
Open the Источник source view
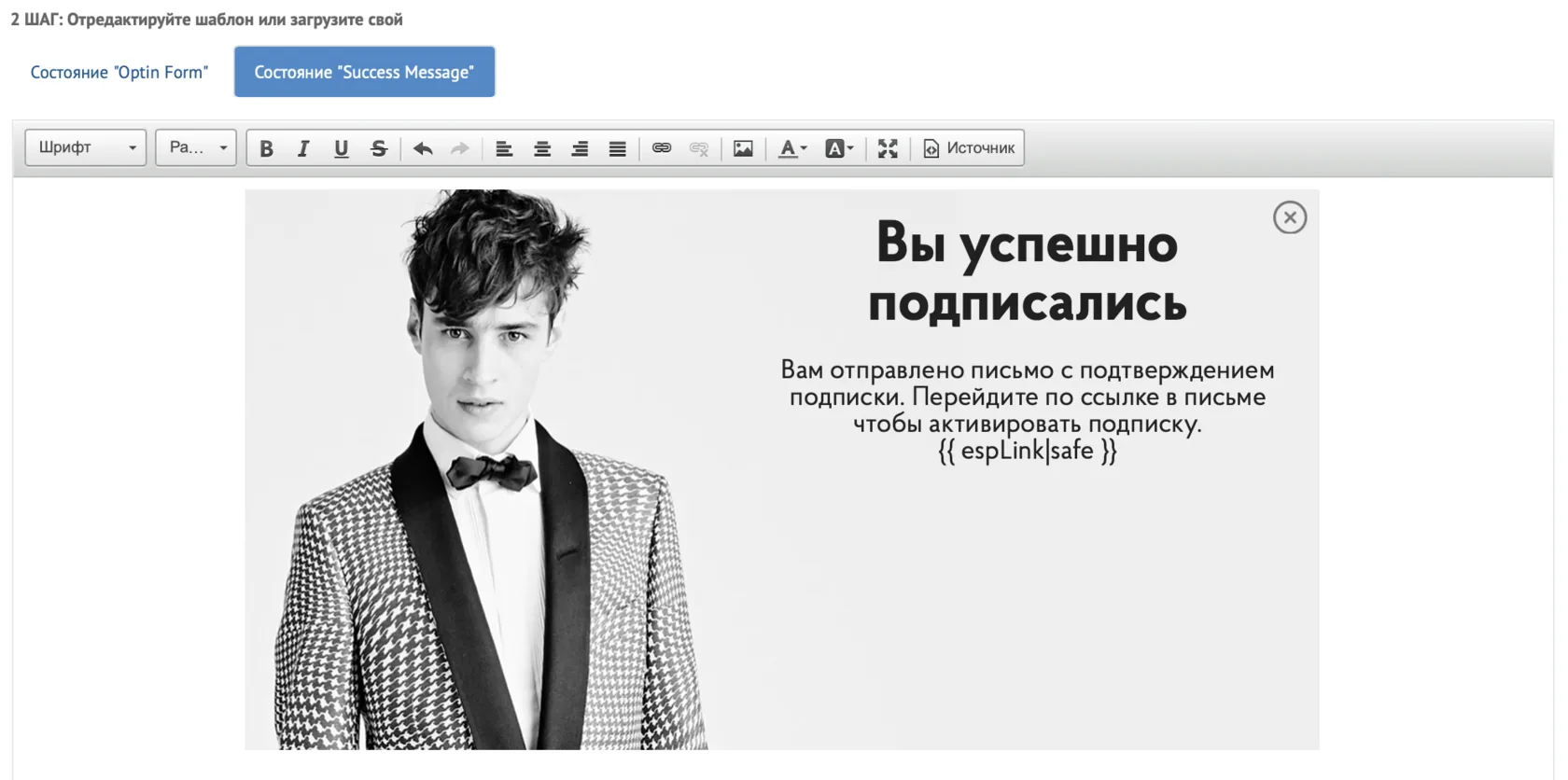[968, 148]
